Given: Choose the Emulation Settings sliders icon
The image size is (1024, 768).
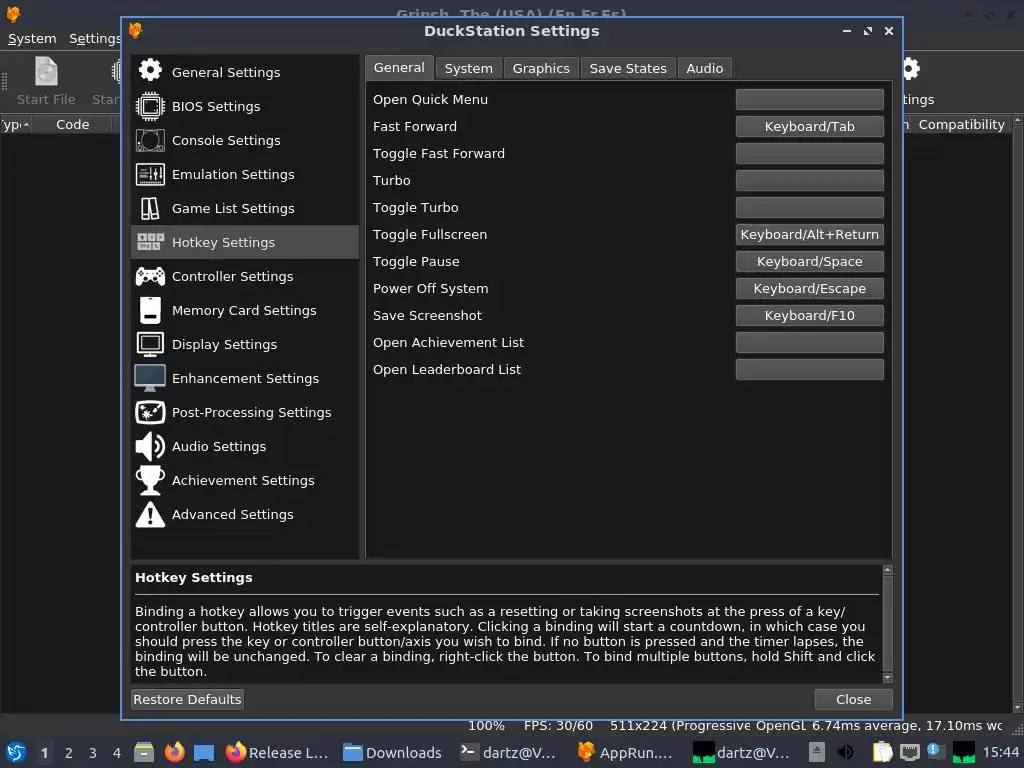Looking at the screenshot, I should (150, 174).
